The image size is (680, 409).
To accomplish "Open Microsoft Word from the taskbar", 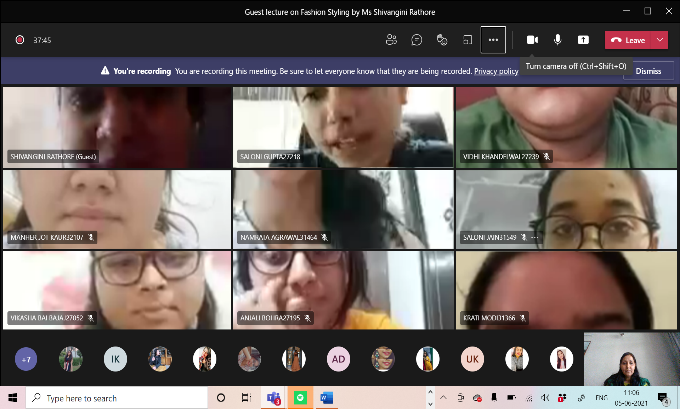I will tap(326, 398).
